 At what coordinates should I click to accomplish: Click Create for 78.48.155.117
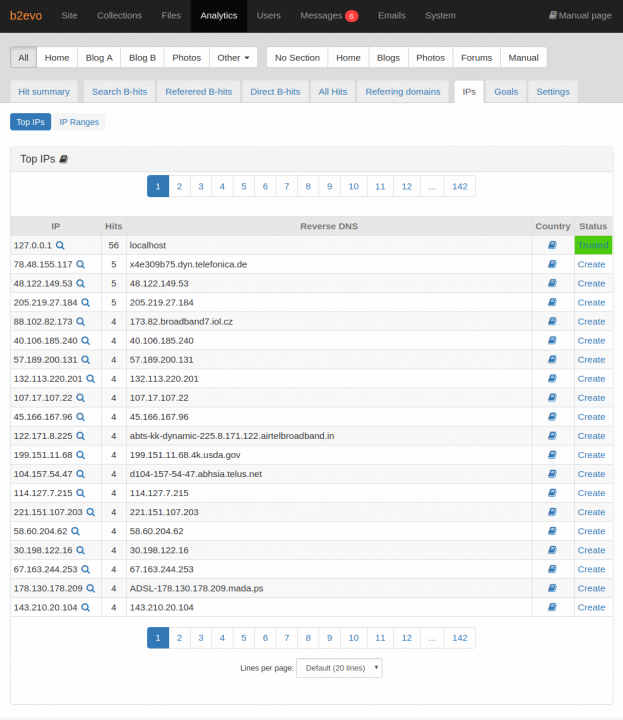(x=591, y=264)
